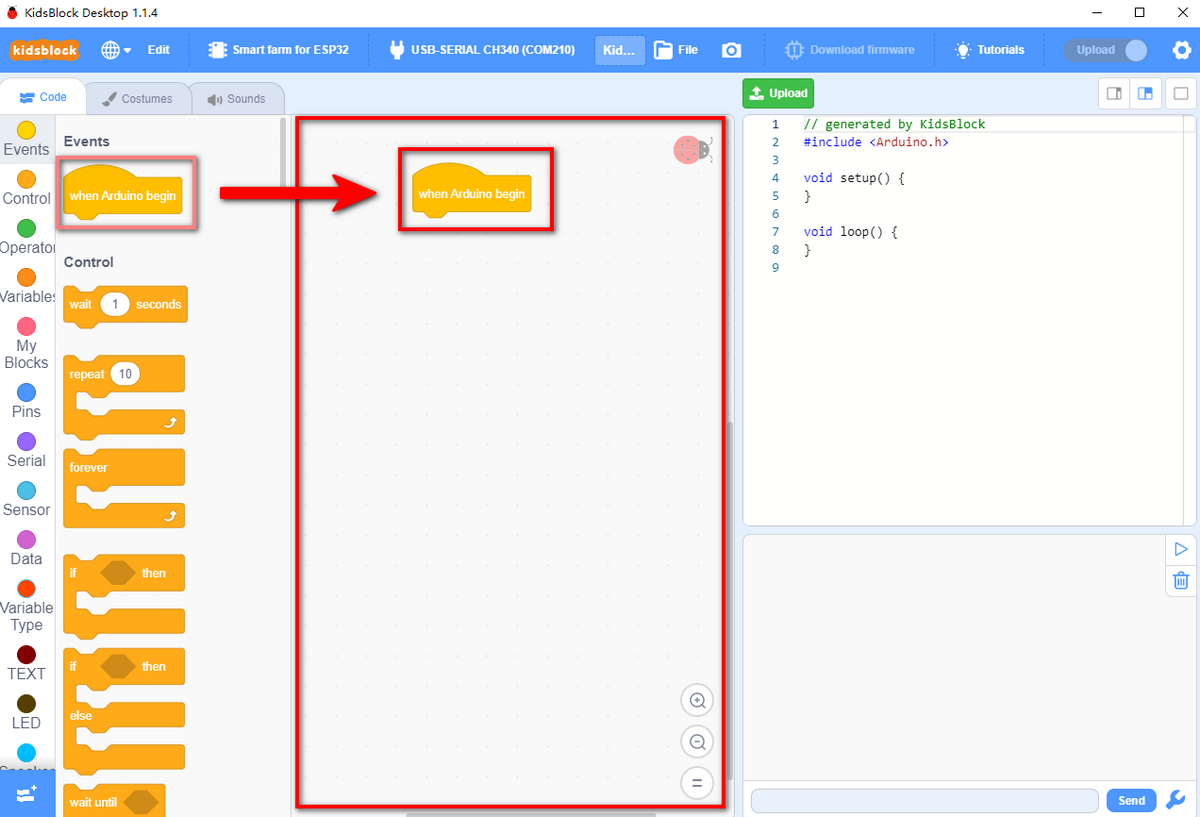1200x817 pixels.
Task: Click the play arrow in the serial panel
Action: pyautogui.click(x=1181, y=549)
